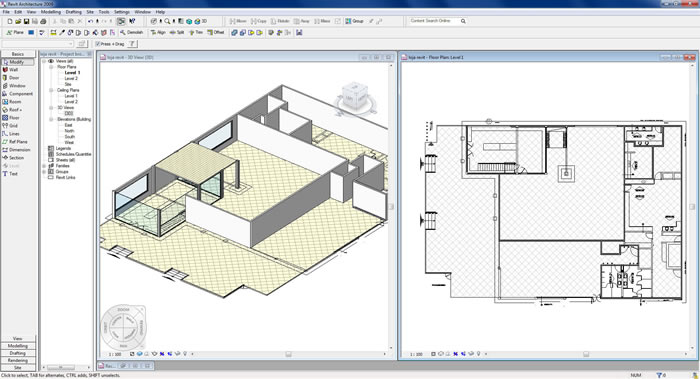The image size is (700, 379).
Task: Open the Modelling menu
Action: coord(50,12)
